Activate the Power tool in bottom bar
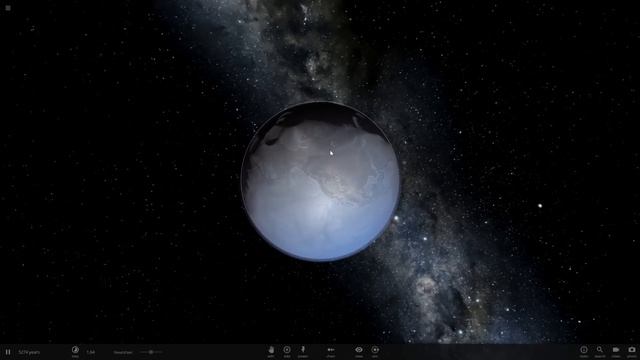This screenshot has height=360, width=640. pos(303,351)
